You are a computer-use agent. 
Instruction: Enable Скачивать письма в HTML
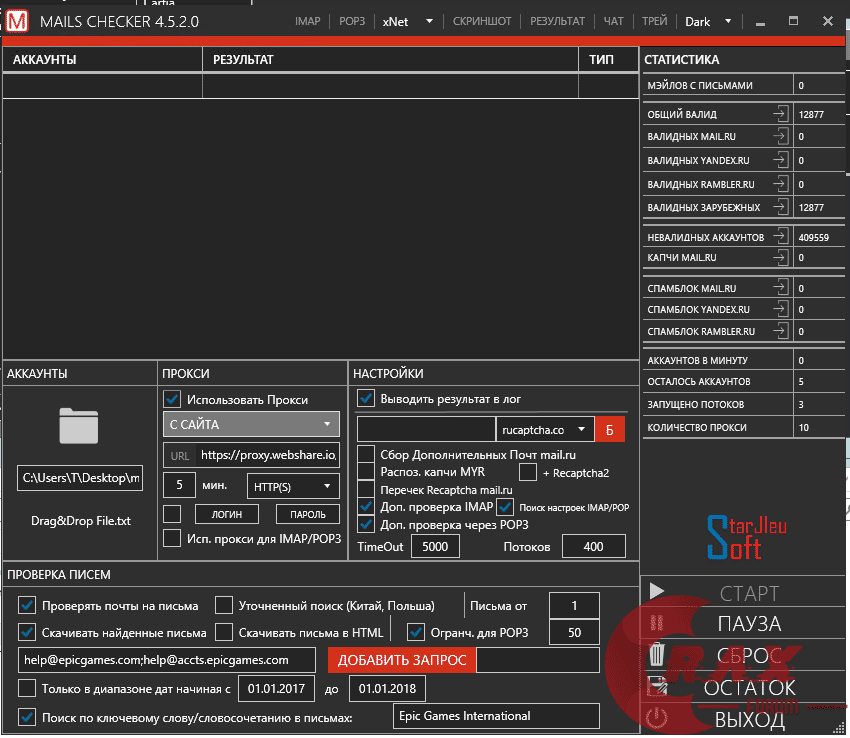(x=224, y=632)
